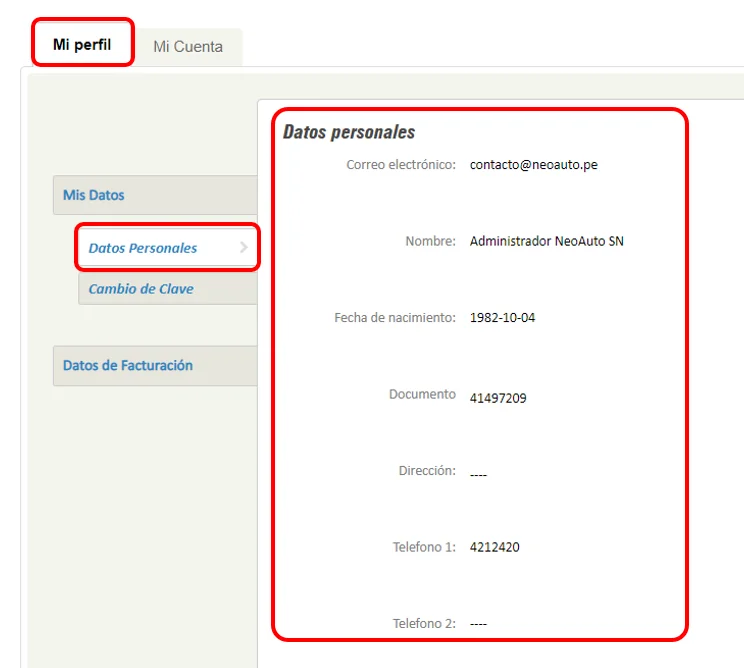This screenshot has width=744, height=668.
Task: Click the Telefono 1 label
Action: pos(424,547)
